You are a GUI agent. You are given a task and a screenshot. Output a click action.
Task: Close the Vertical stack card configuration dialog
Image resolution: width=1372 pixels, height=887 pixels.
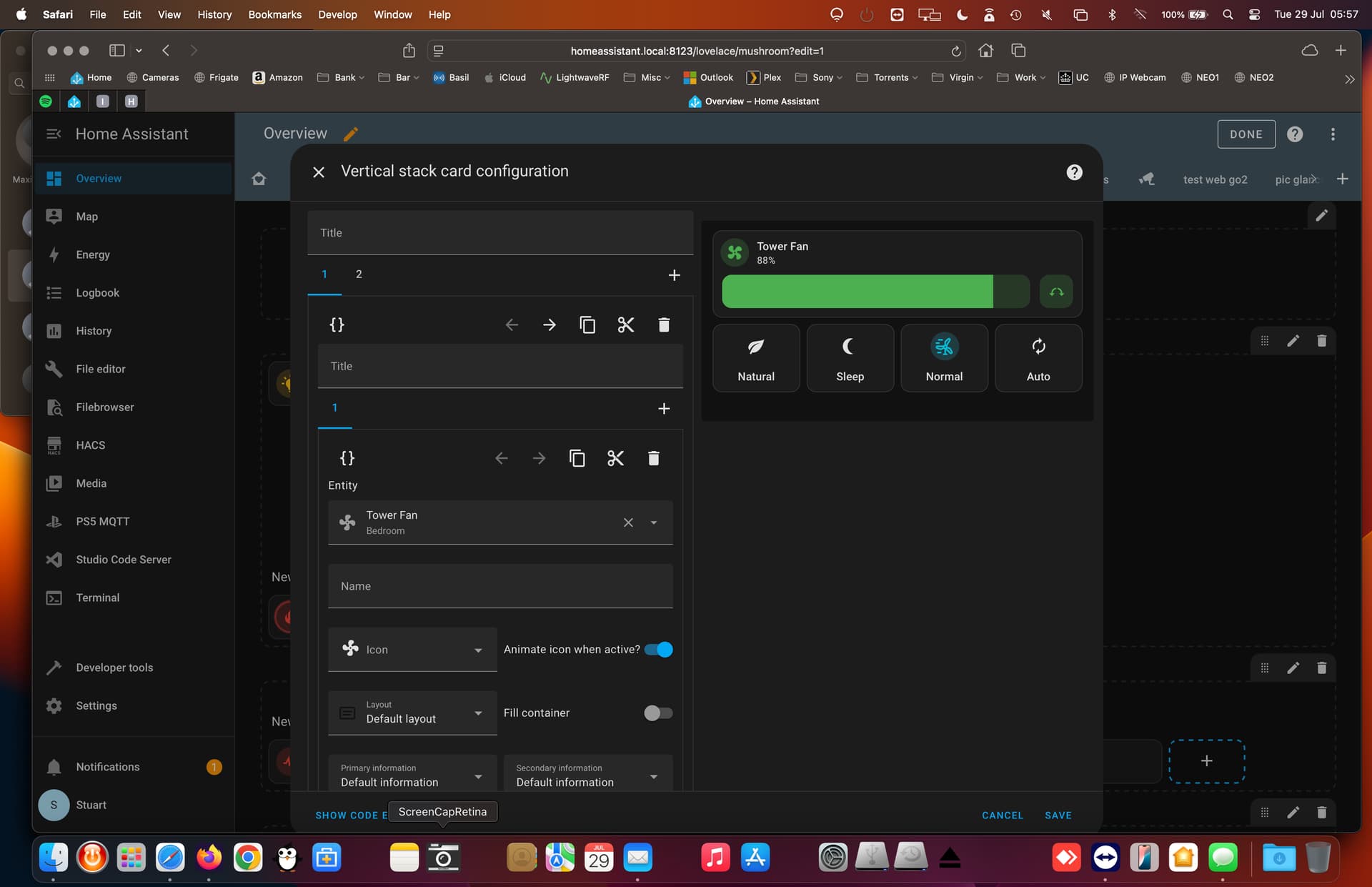pyautogui.click(x=319, y=172)
